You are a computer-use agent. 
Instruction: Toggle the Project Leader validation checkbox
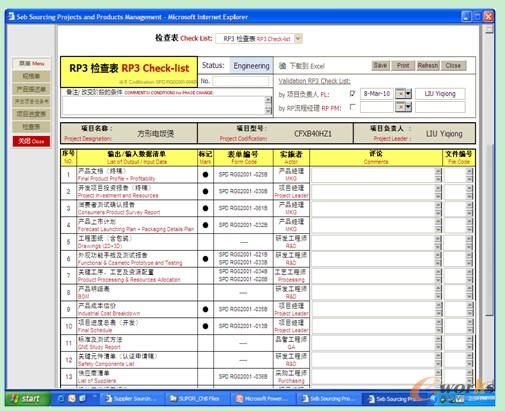[x=352, y=94]
